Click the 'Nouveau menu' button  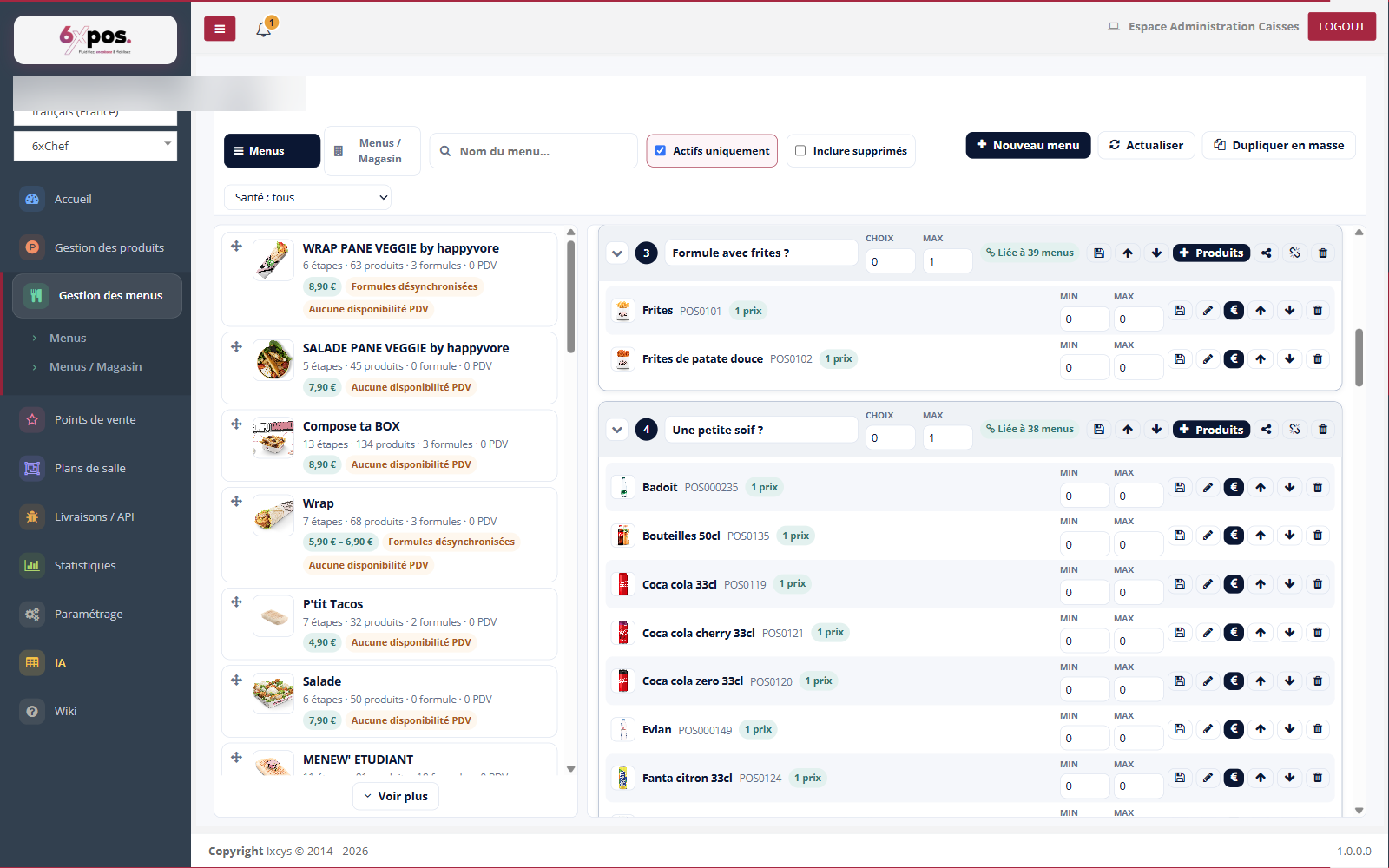[x=1028, y=146]
